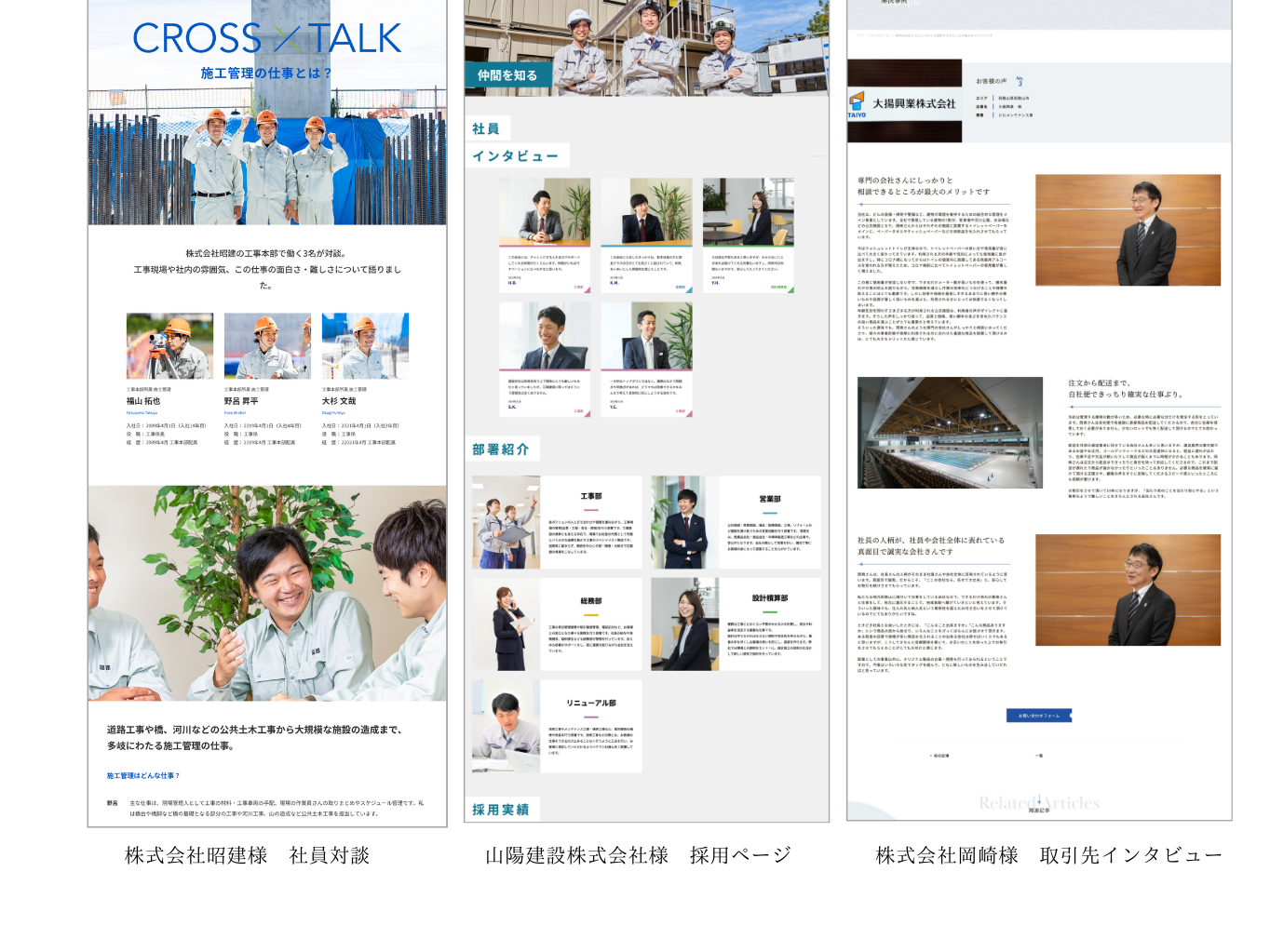The image size is (1270, 952).
Task: Click caption 株式会社昭建様 社員対談
Action: [248, 855]
